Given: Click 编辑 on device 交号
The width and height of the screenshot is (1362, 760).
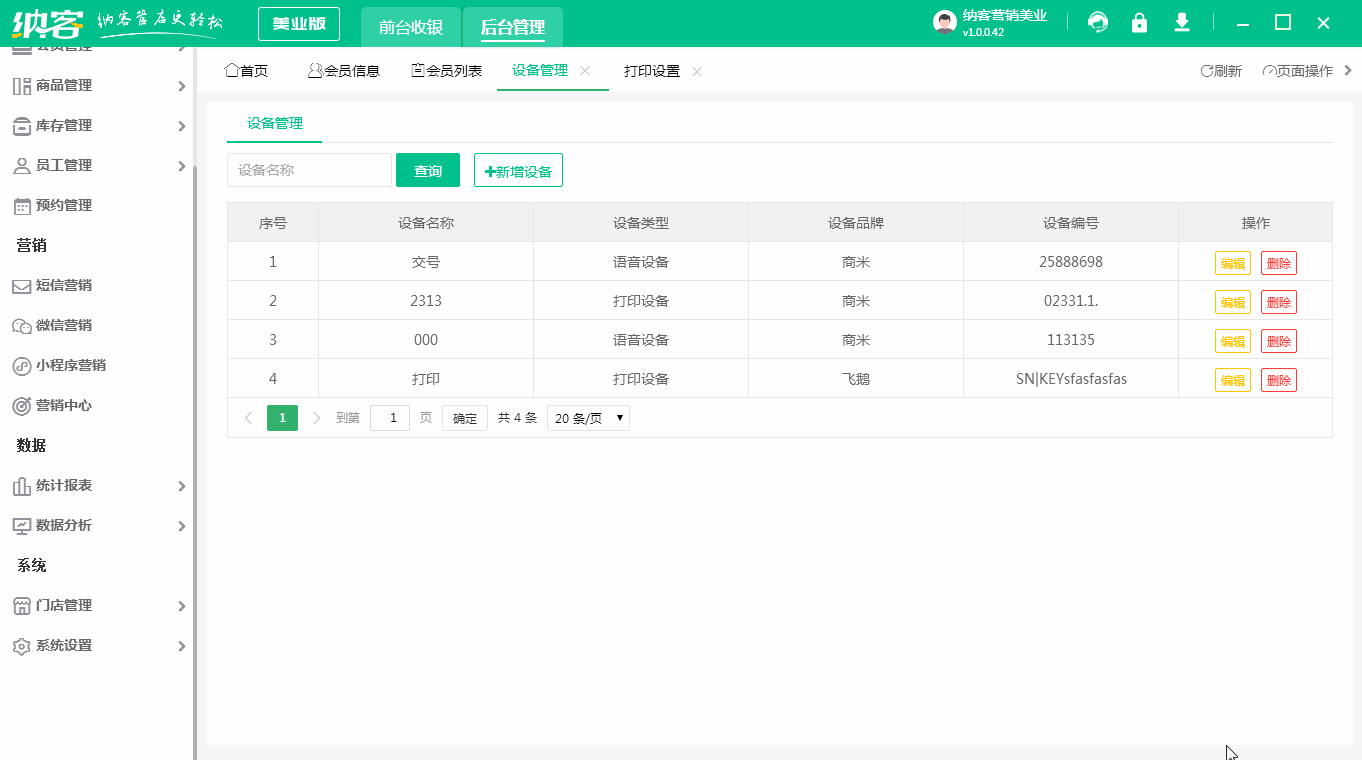Looking at the screenshot, I should 1233,262.
